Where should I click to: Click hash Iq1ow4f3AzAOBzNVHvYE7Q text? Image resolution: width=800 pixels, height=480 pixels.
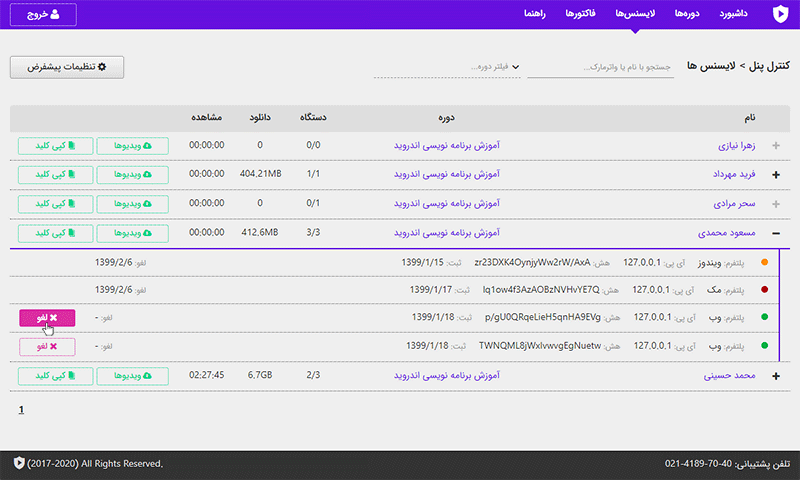click(x=541, y=290)
